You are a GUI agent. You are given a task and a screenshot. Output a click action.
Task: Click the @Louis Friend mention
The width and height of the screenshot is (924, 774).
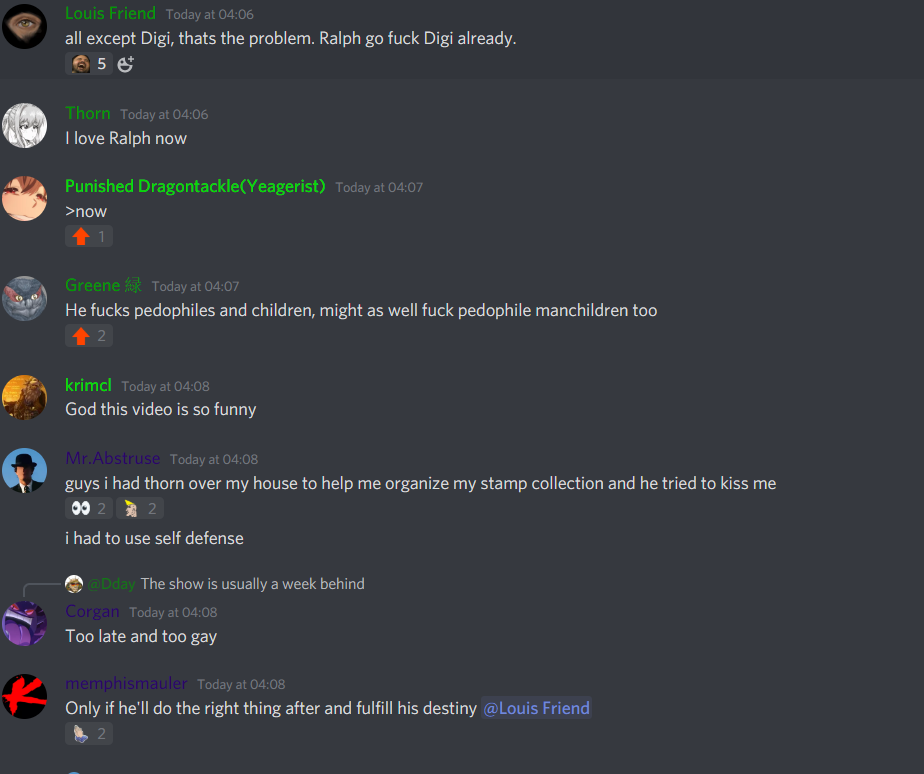(536, 708)
